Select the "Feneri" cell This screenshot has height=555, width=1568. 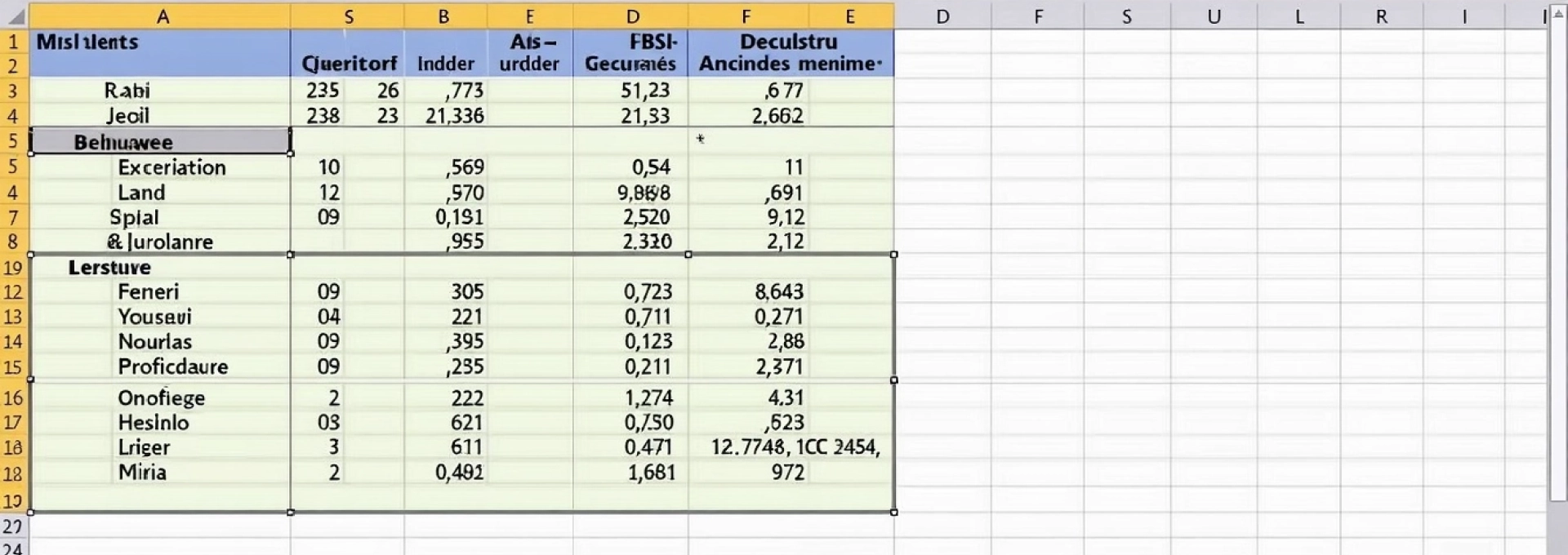pos(160,292)
